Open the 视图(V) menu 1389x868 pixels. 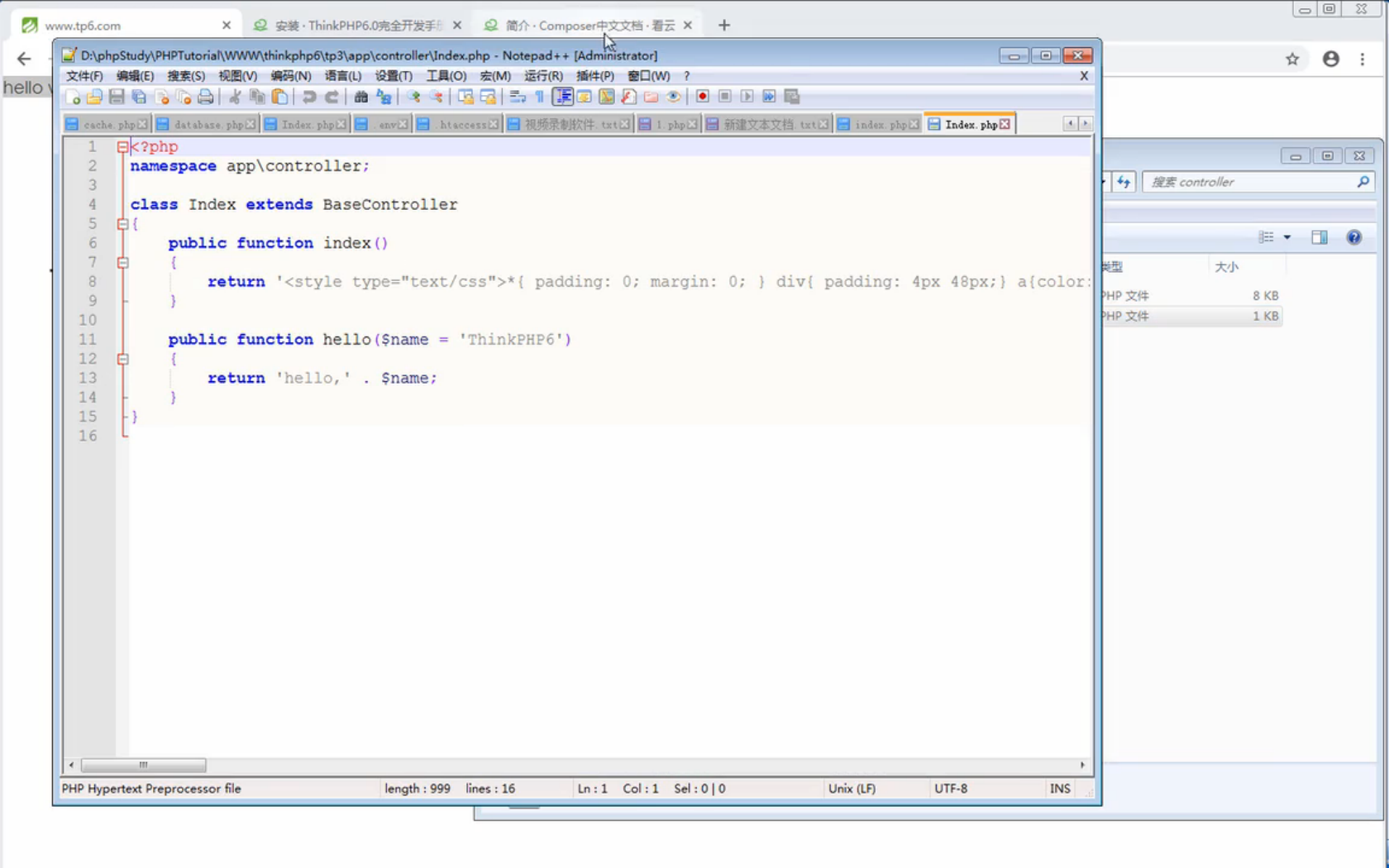point(237,76)
